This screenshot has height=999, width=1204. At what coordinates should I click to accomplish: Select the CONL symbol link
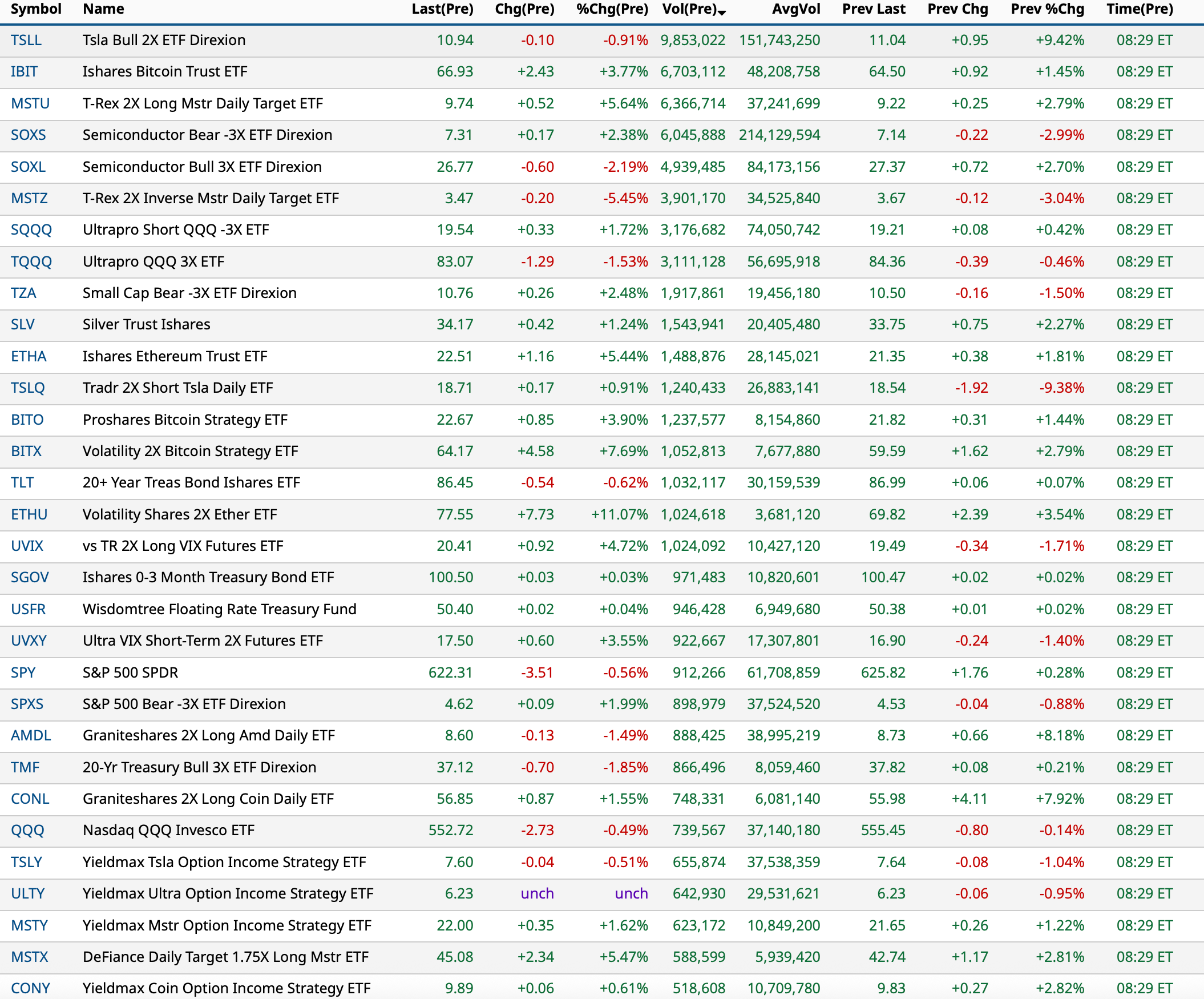coord(30,799)
